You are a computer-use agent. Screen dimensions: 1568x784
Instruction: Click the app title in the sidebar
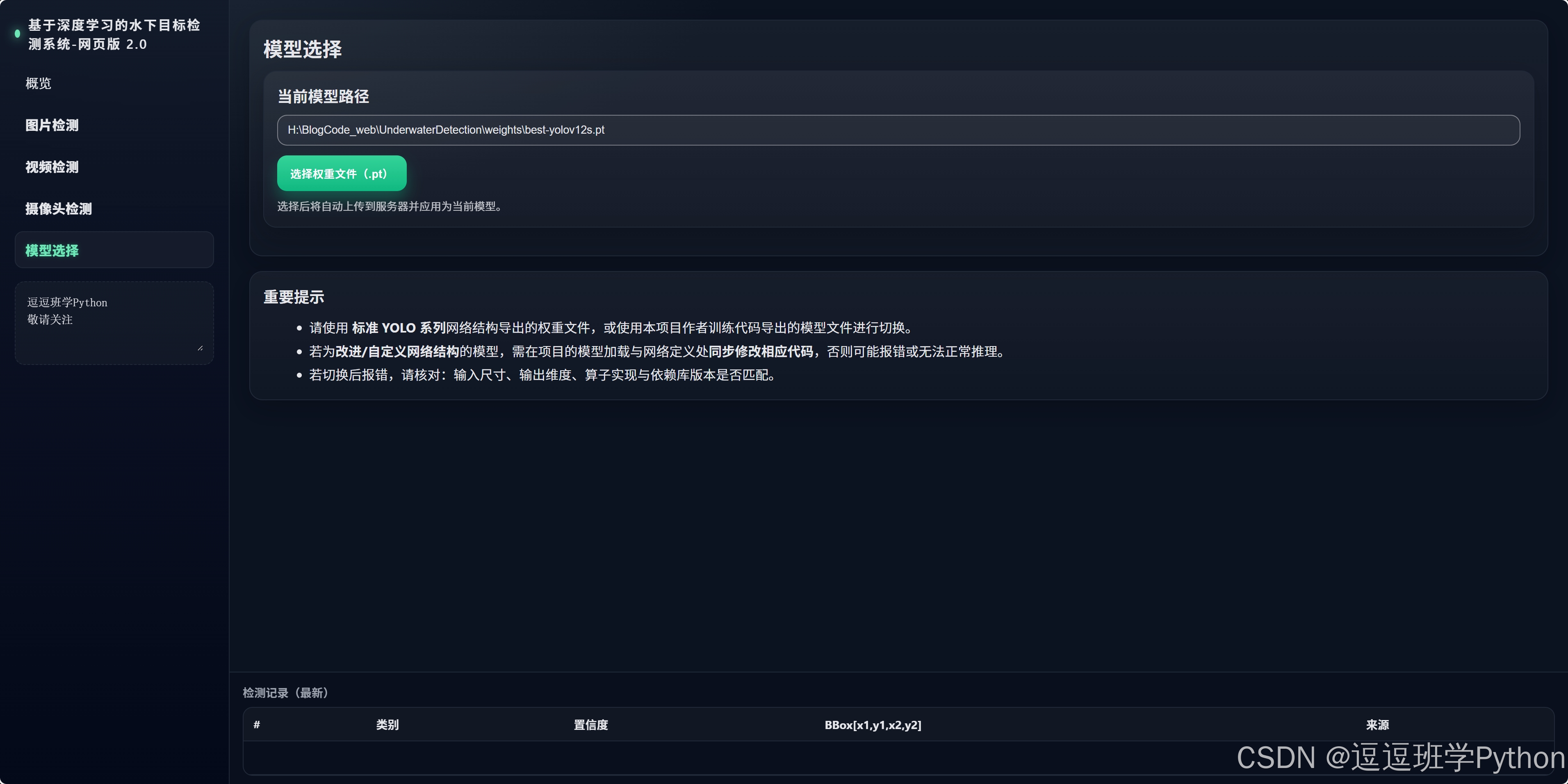pos(113,35)
